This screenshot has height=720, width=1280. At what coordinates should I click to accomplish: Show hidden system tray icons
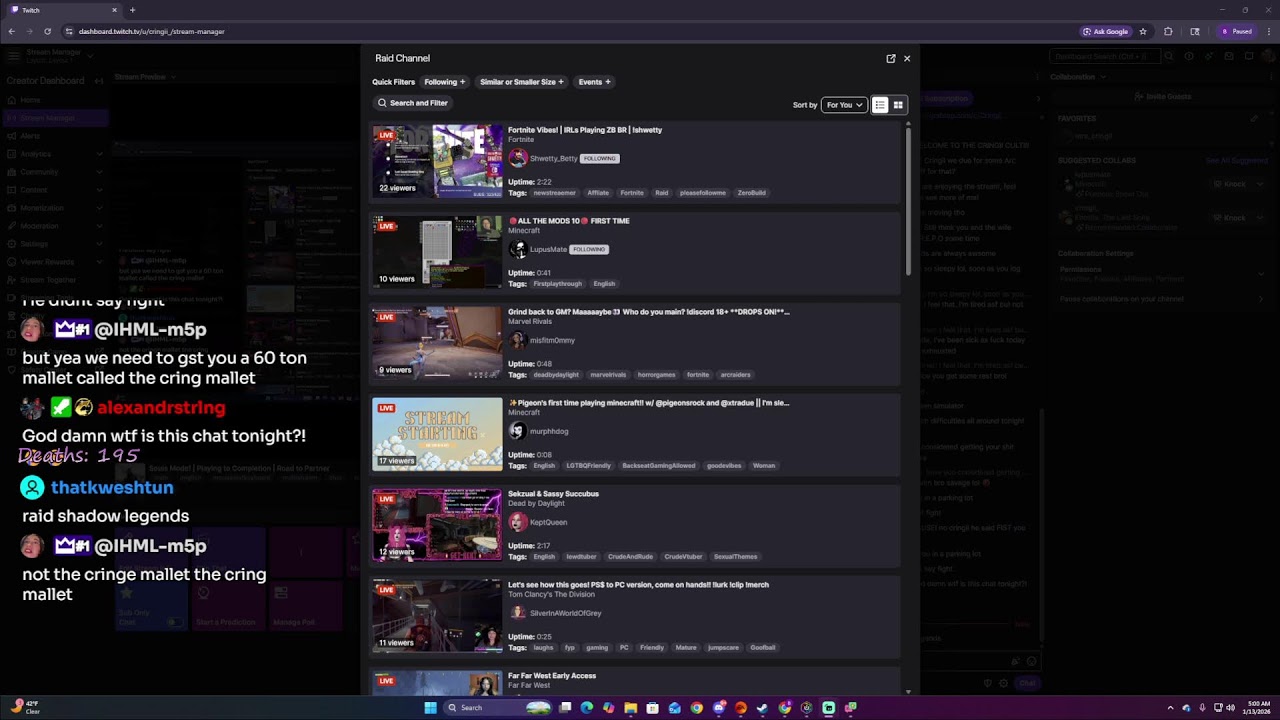click(1170, 708)
